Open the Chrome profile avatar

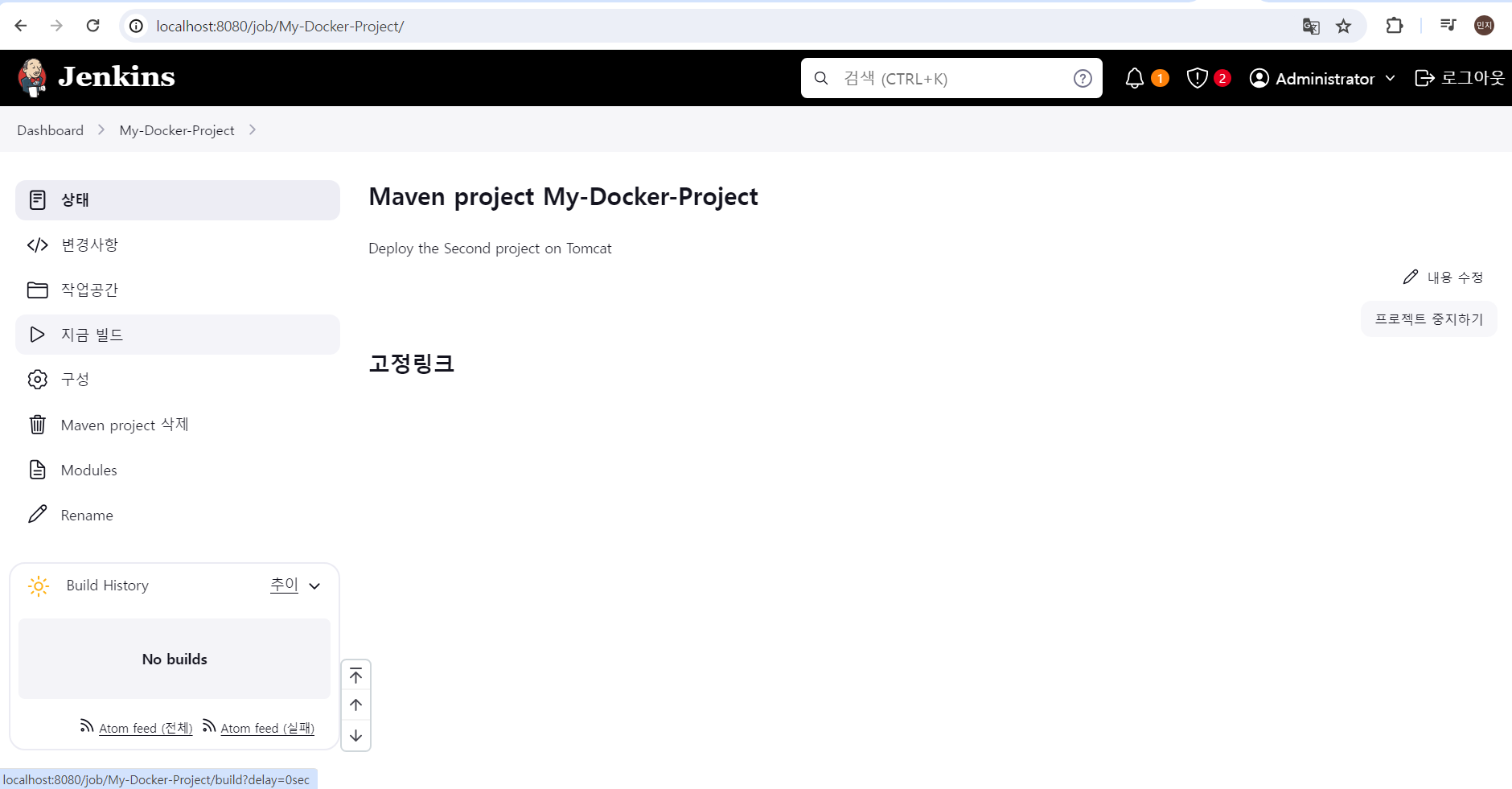pos(1484,26)
